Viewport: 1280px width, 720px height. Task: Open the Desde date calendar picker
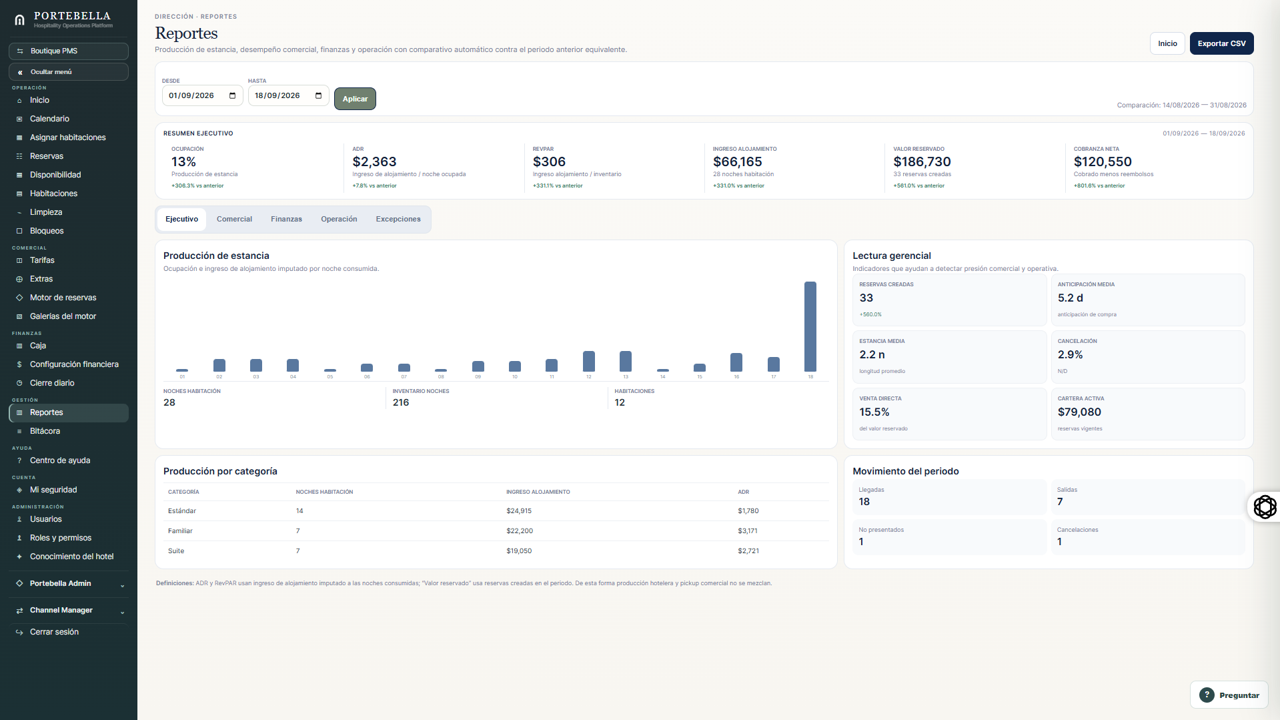coord(233,96)
